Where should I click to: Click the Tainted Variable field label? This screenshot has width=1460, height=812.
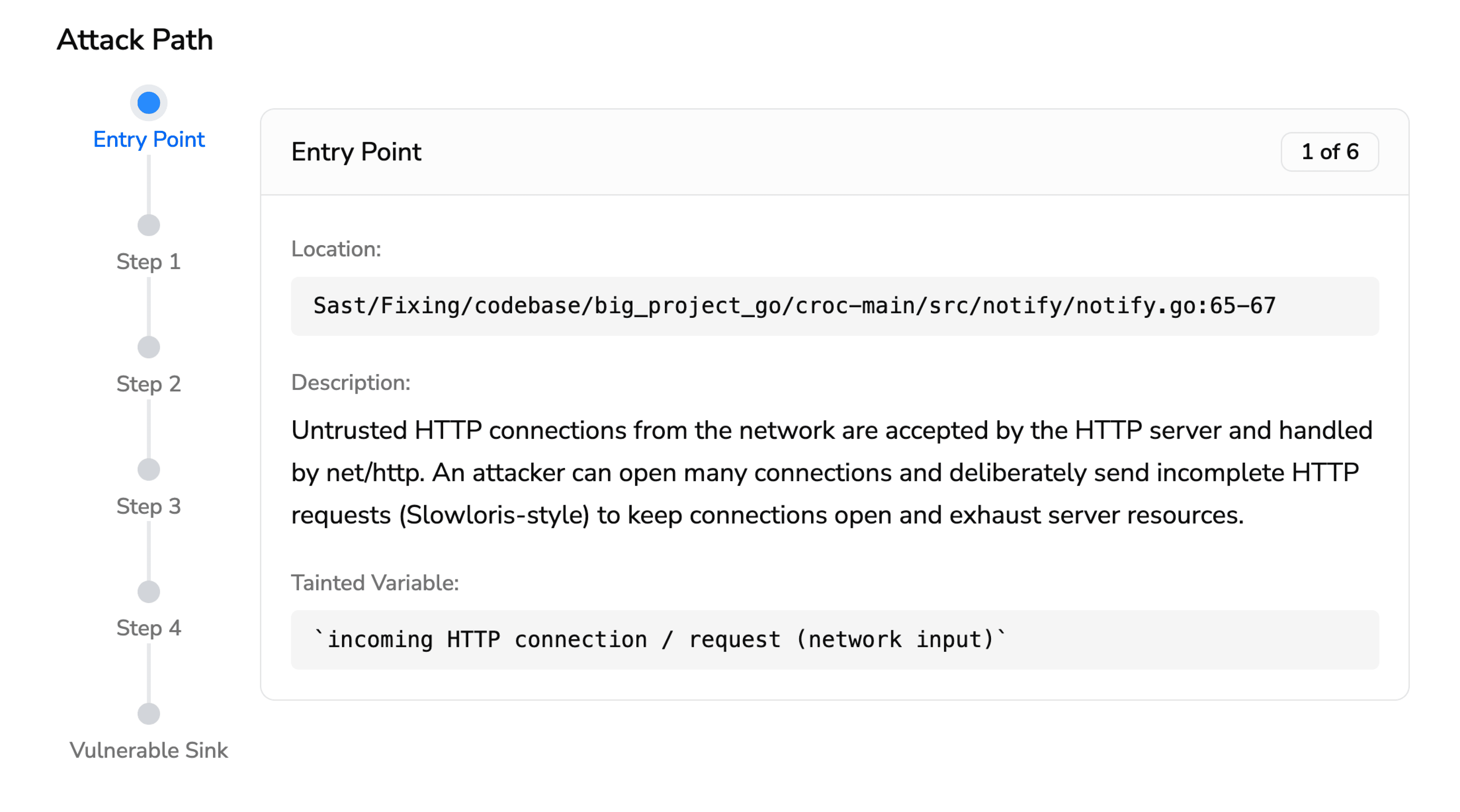pyautogui.click(x=375, y=583)
